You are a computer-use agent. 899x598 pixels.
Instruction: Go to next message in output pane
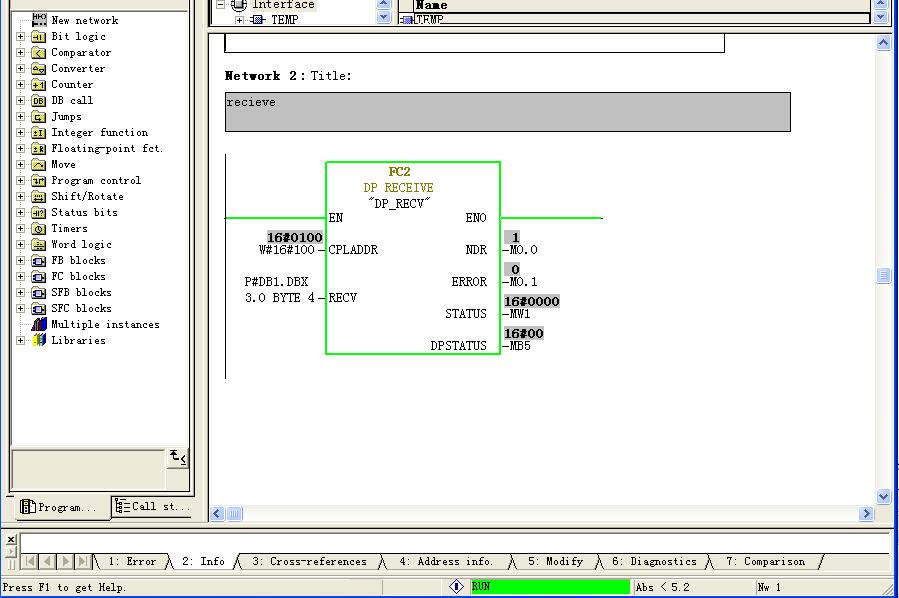point(65,562)
